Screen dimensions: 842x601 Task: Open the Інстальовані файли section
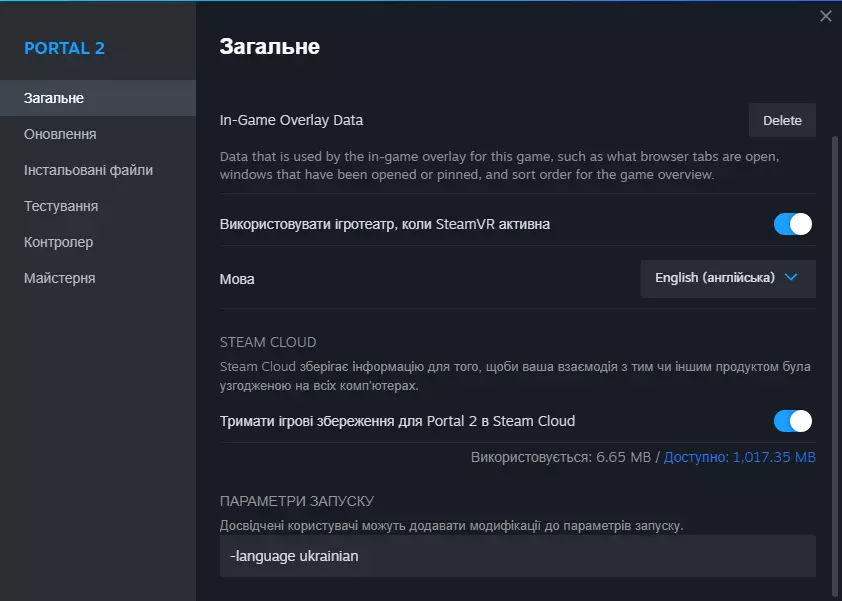[88, 170]
